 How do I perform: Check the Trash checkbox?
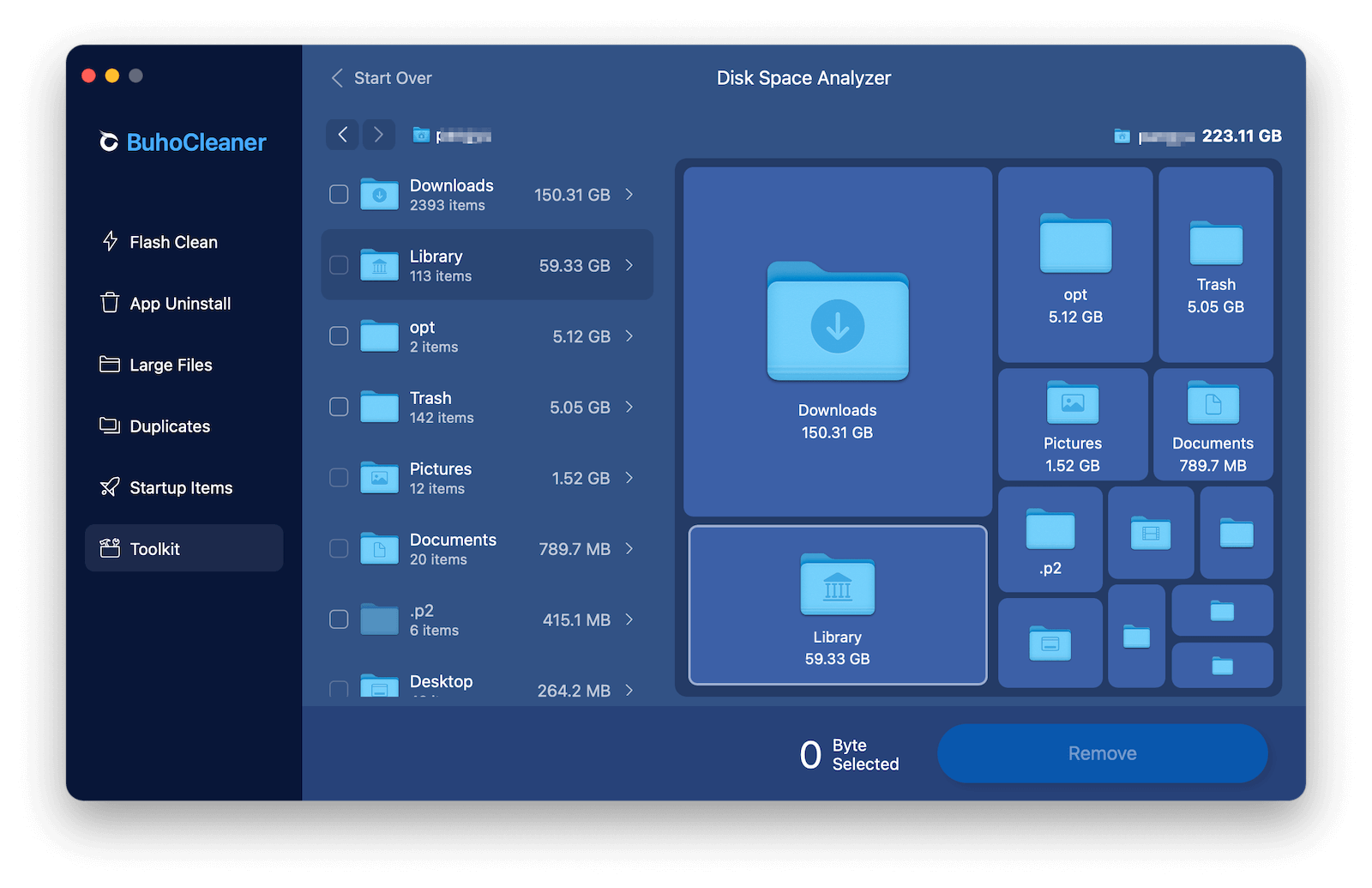click(339, 407)
